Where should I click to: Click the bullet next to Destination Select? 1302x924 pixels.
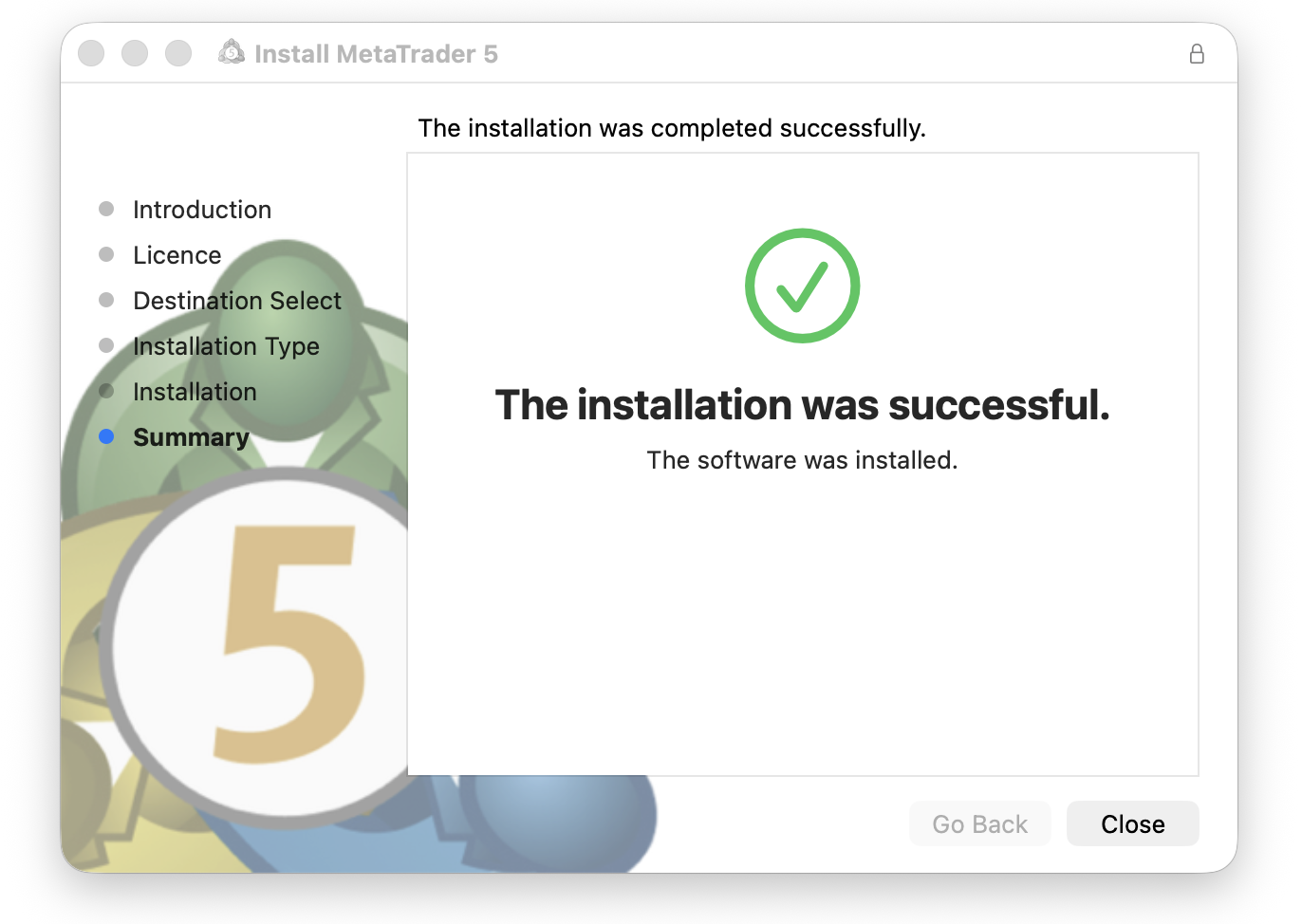105,301
